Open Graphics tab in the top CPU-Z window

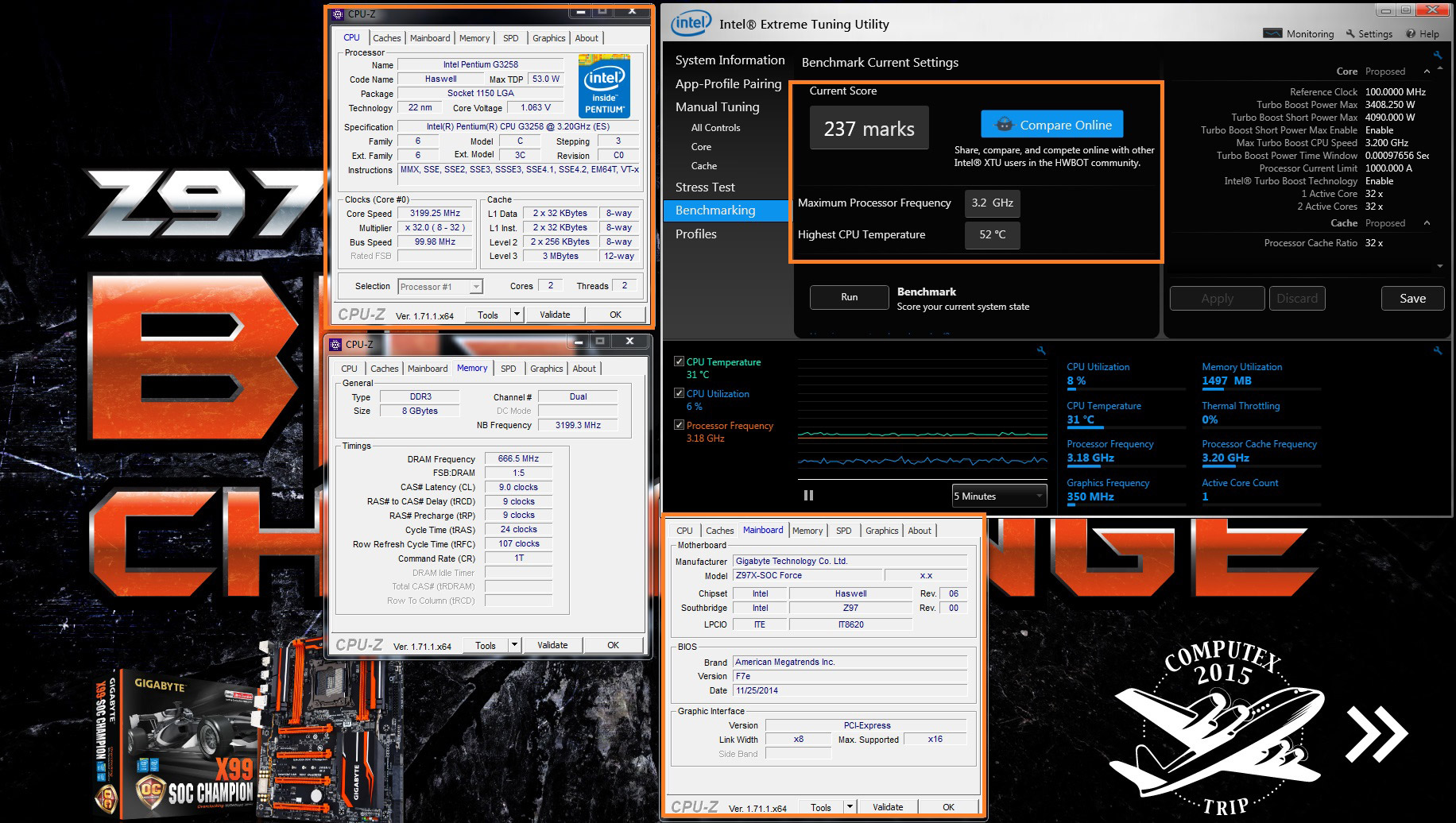[549, 38]
